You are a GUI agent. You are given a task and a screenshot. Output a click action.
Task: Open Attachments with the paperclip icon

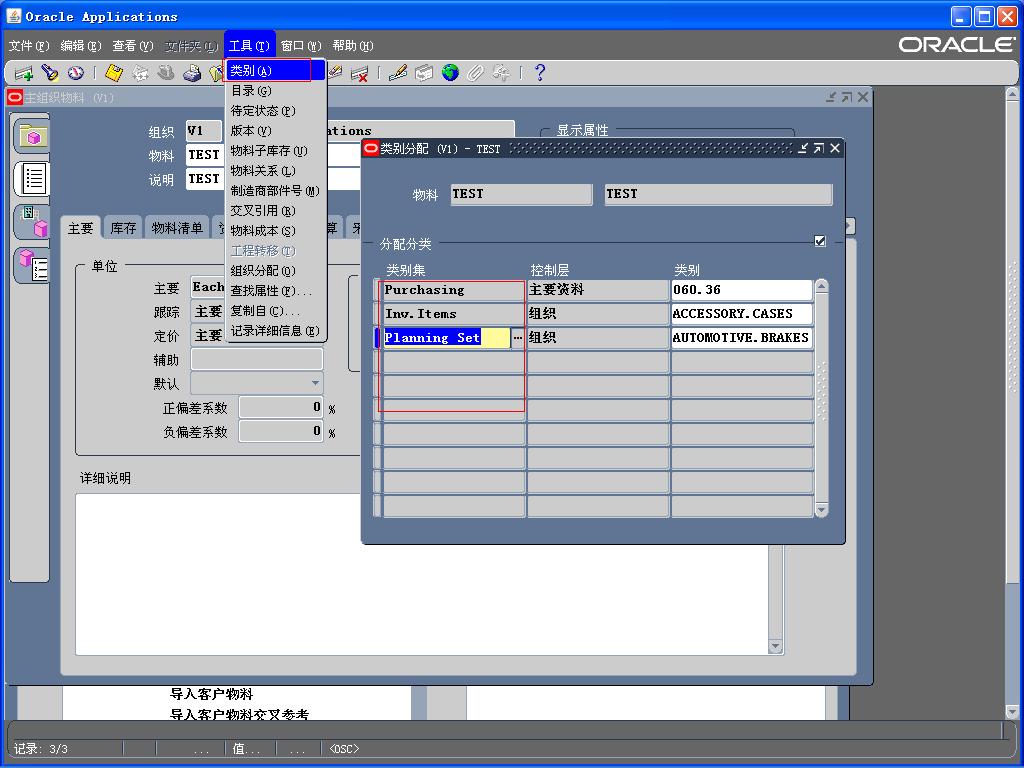click(475, 73)
